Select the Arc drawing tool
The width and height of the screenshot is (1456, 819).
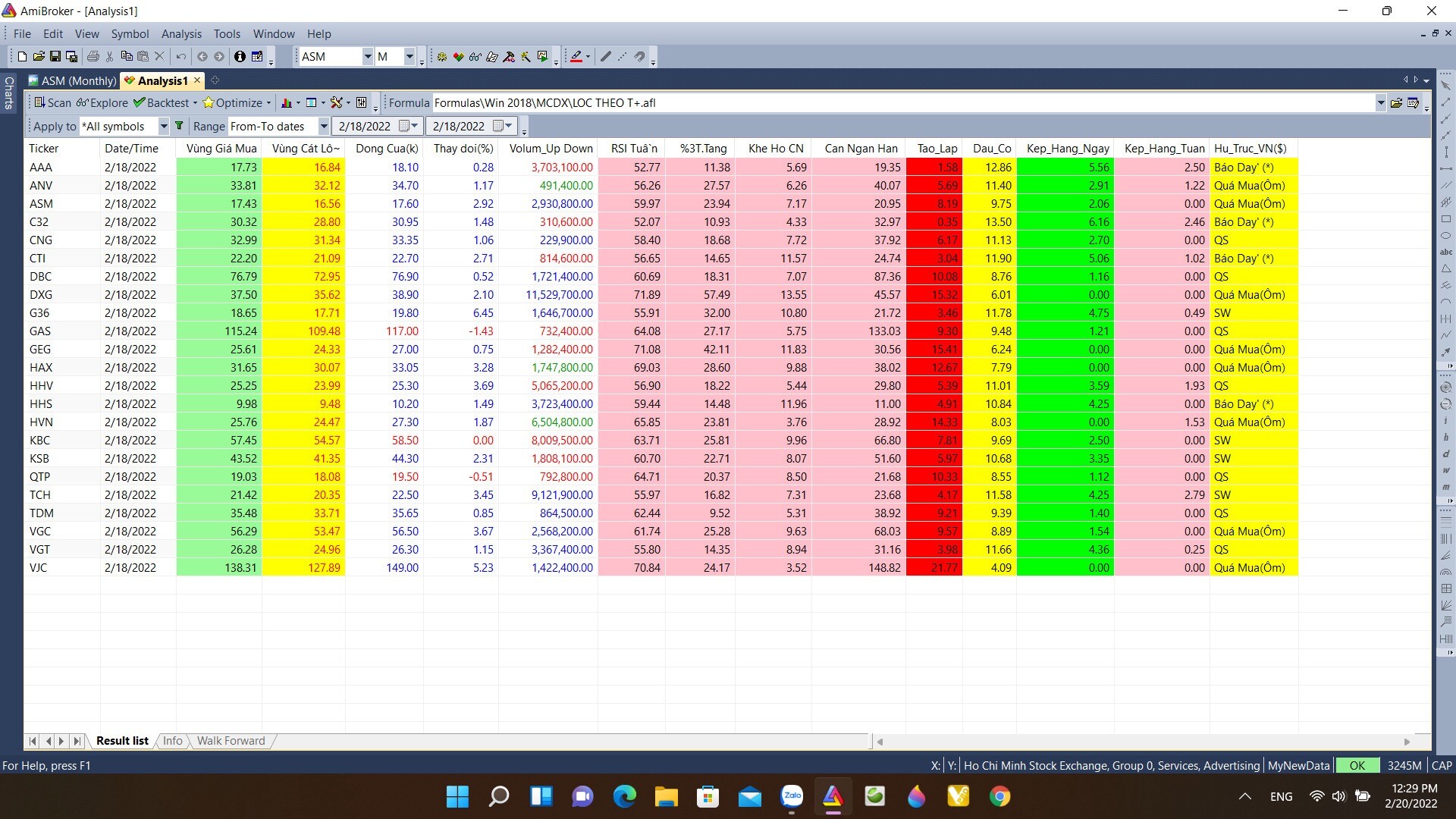pyautogui.click(x=1446, y=302)
